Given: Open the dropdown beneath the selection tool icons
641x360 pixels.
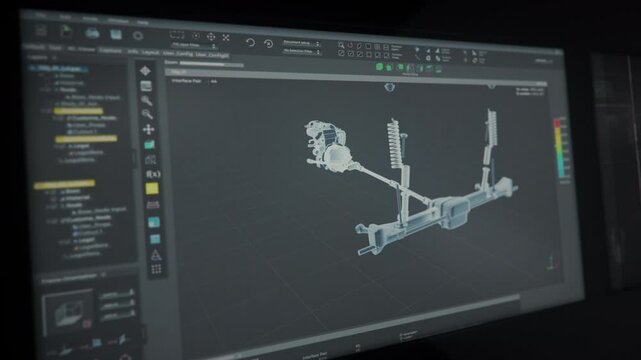Looking at the screenshot, I should (x=193, y=45).
